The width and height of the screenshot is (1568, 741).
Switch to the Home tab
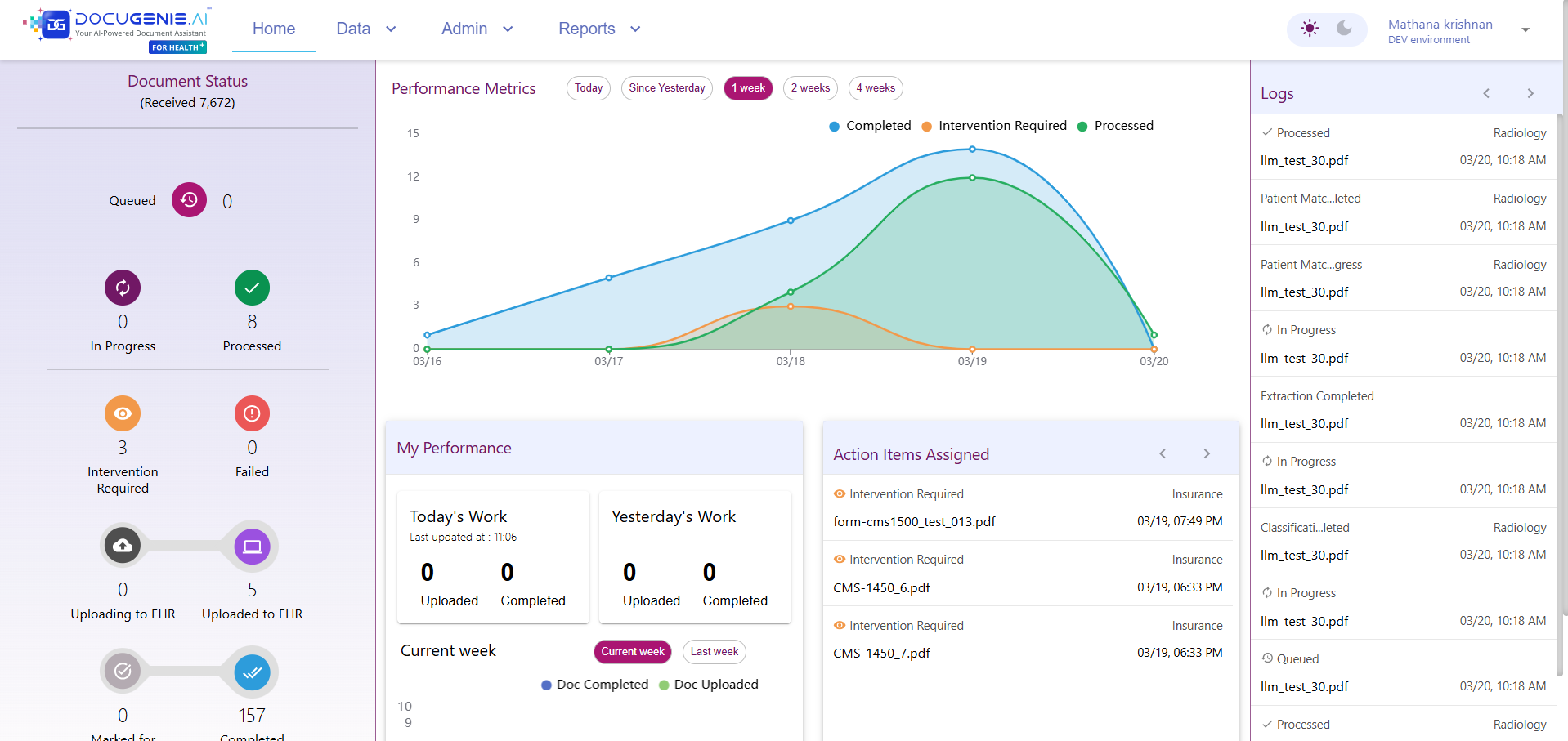(x=273, y=28)
